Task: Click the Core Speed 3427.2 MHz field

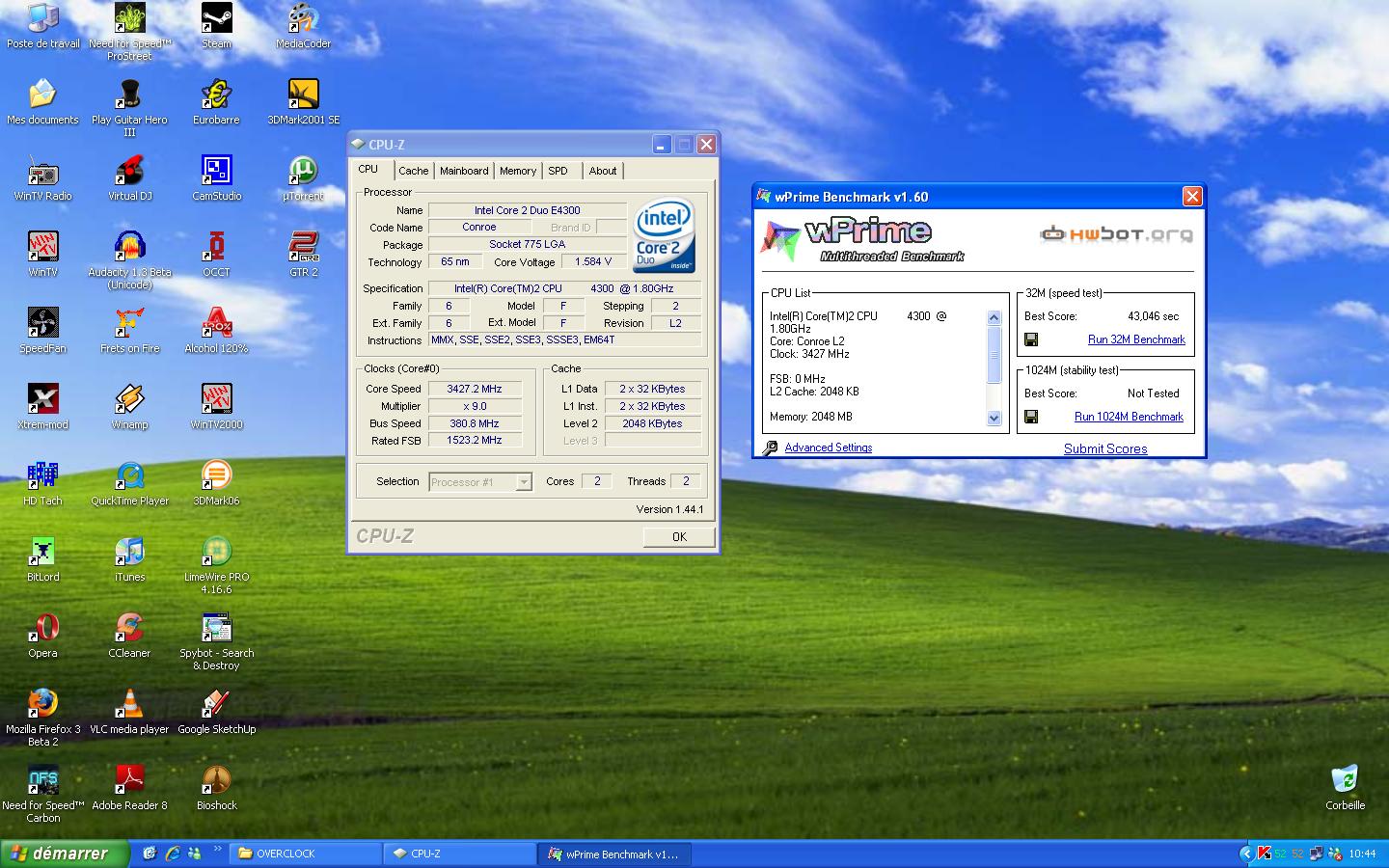Action: [475, 389]
